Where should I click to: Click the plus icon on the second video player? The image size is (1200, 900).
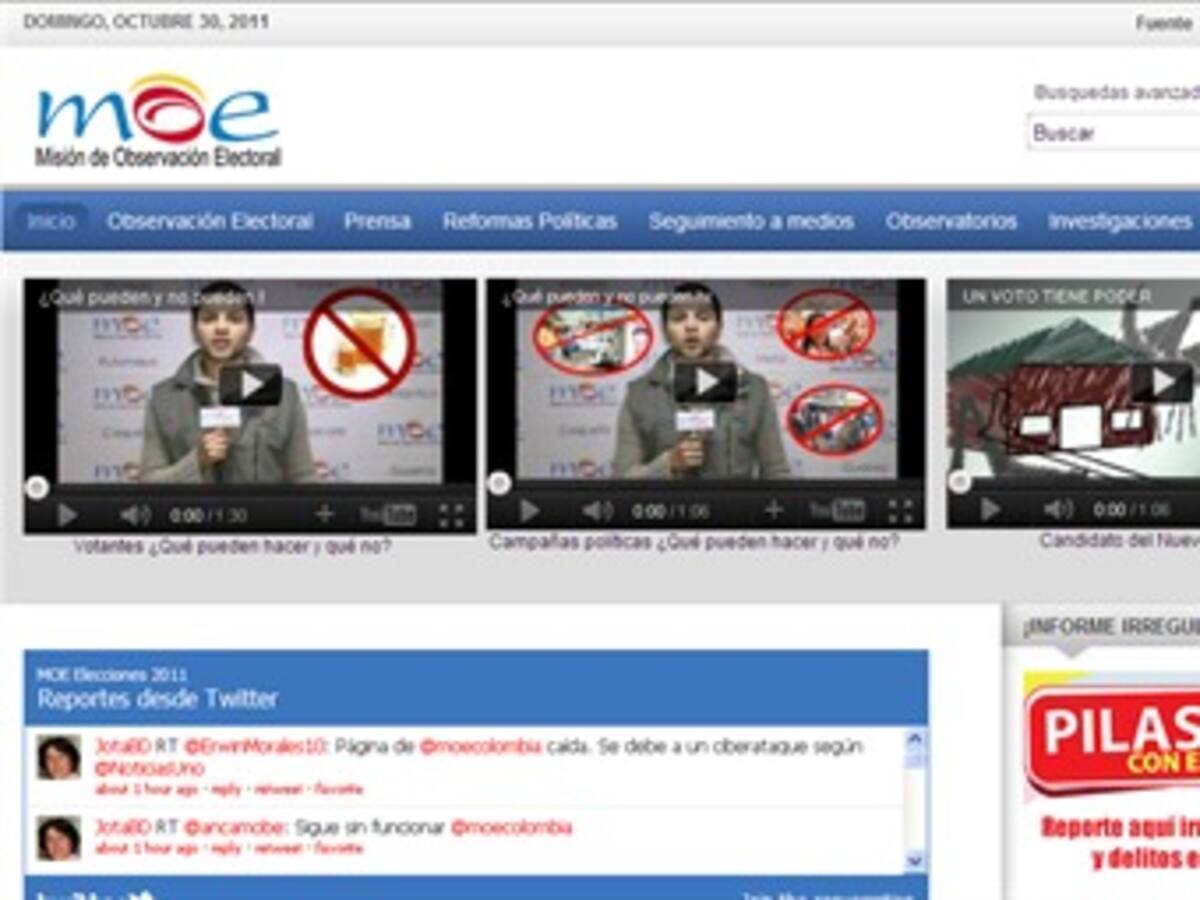click(x=775, y=509)
